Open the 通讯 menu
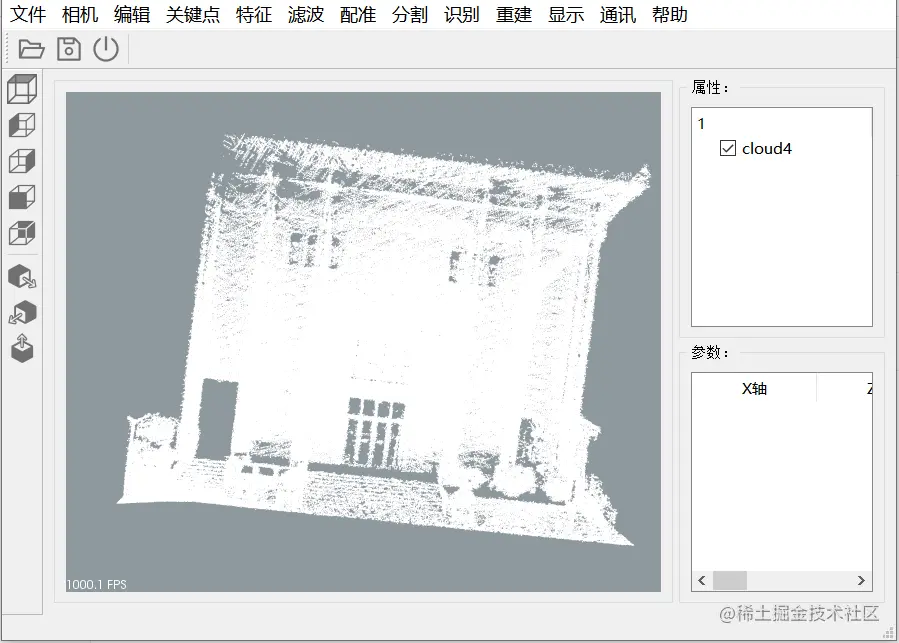 click(617, 14)
